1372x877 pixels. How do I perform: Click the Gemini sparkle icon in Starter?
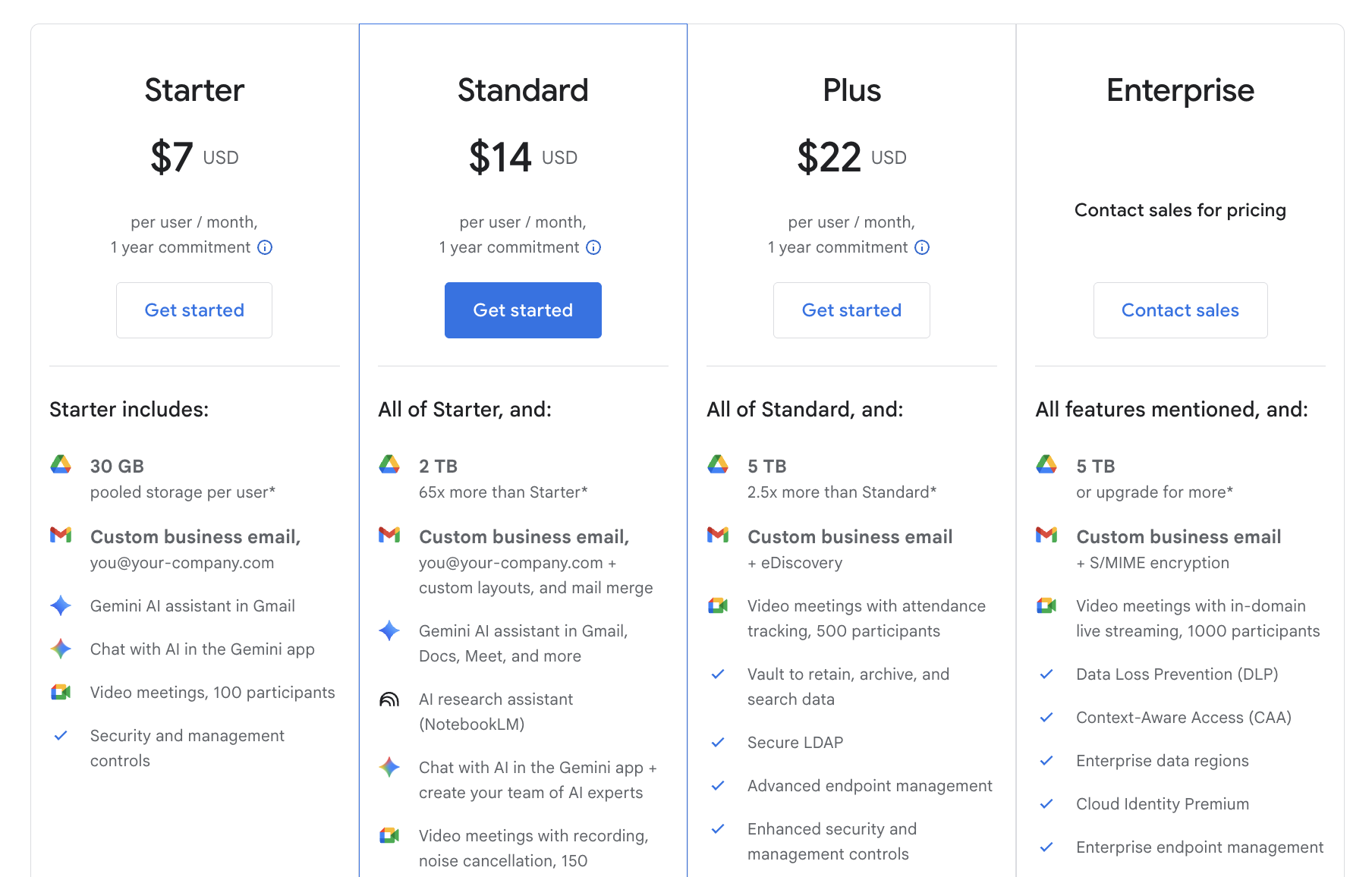coord(61,605)
